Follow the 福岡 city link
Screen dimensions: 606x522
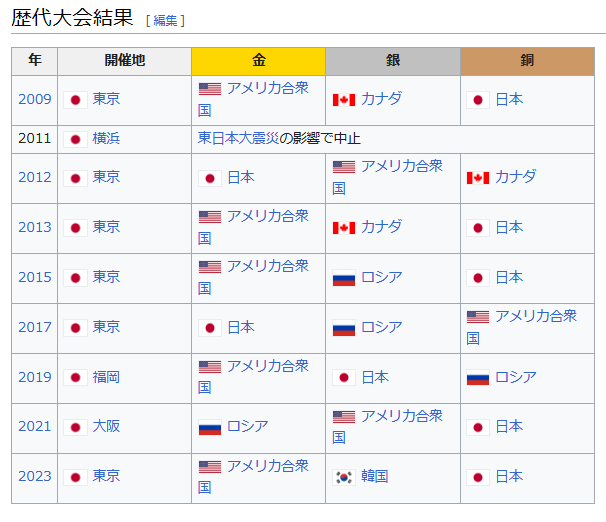coord(106,377)
